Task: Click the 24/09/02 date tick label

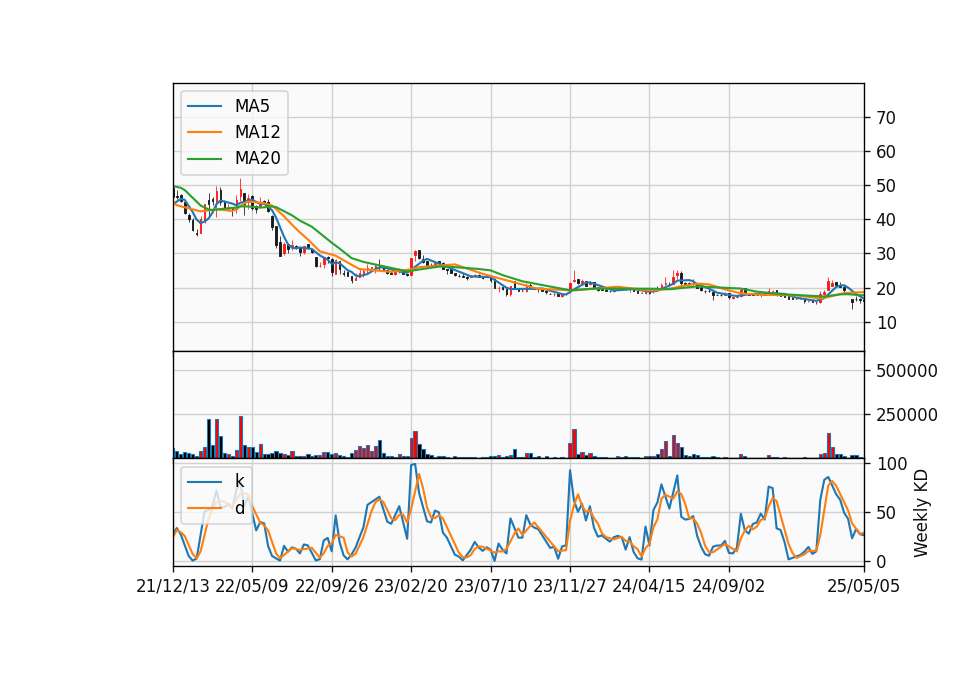Action: click(729, 587)
